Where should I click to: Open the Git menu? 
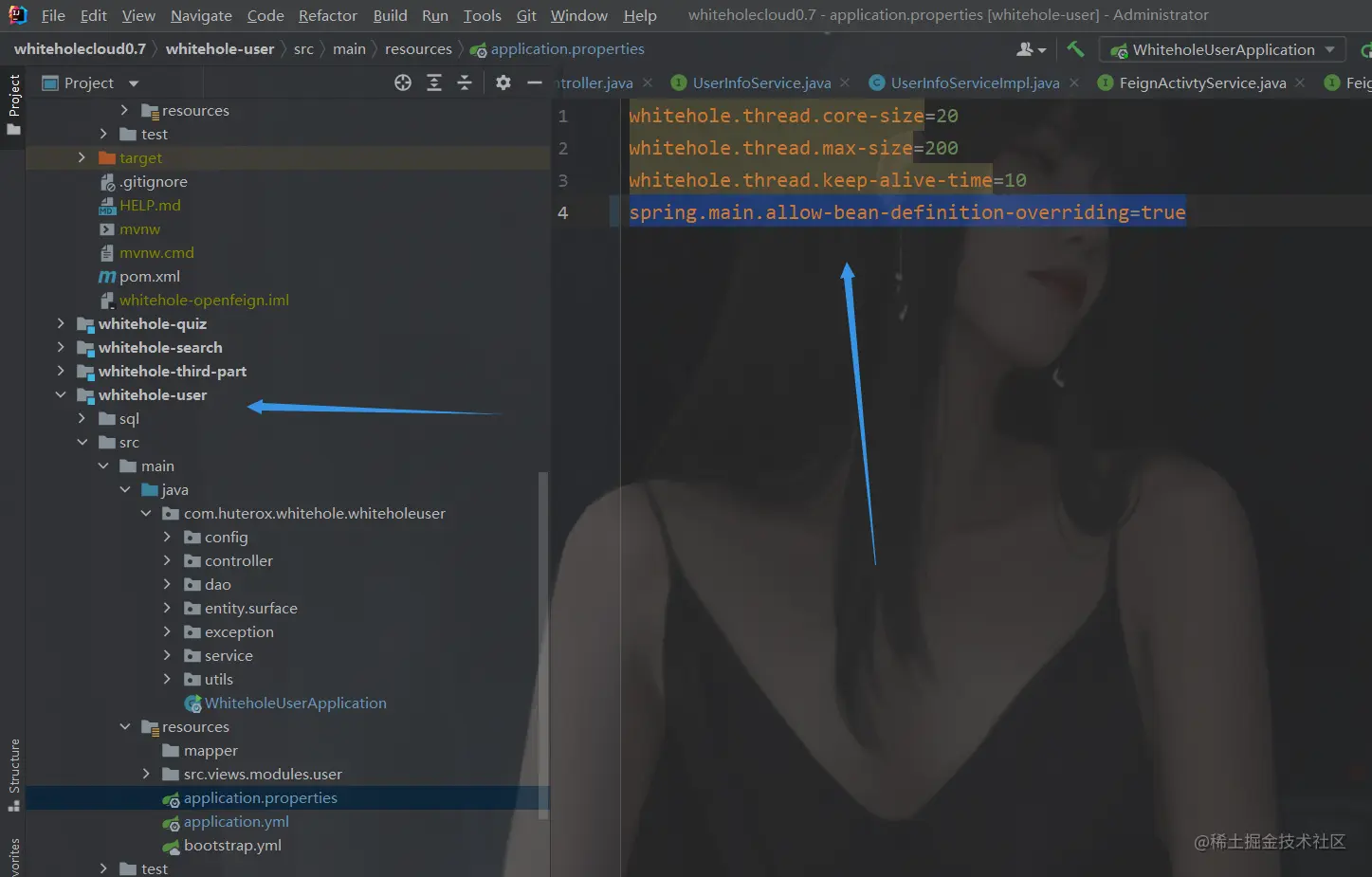pos(526,15)
